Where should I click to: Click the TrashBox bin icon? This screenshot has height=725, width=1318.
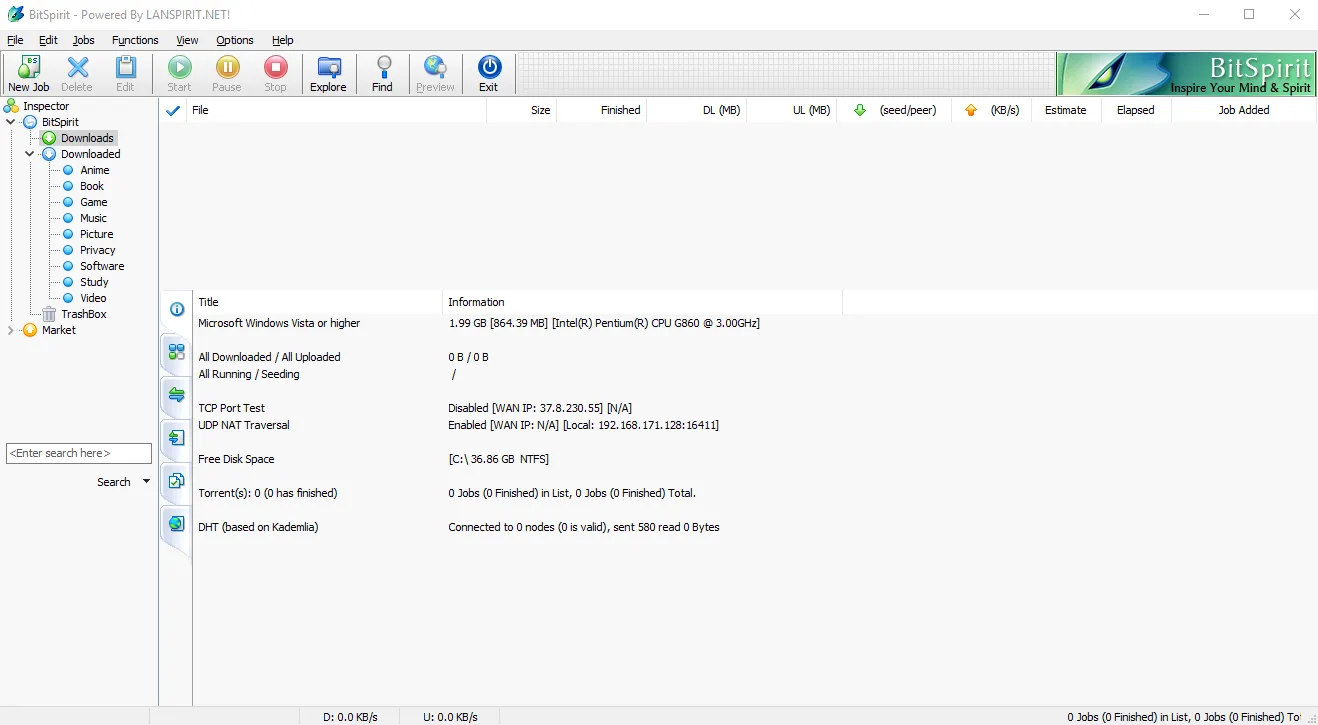50,314
